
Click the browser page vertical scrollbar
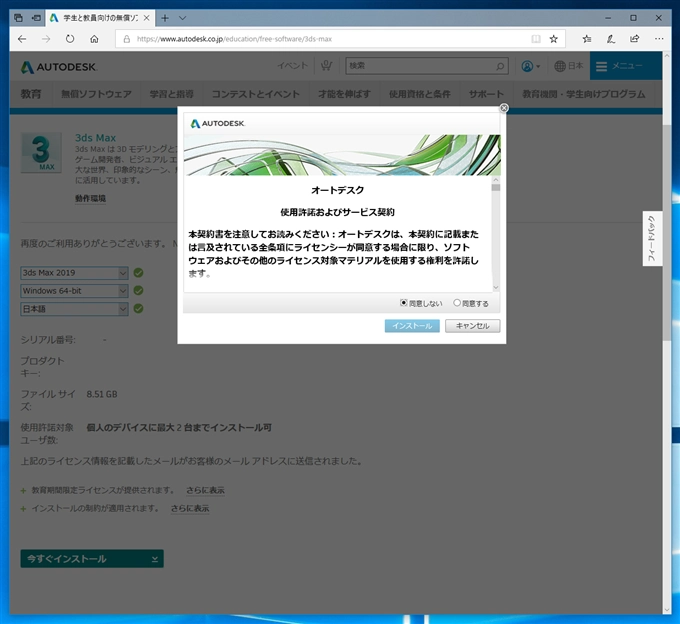pyautogui.click(x=667, y=232)
